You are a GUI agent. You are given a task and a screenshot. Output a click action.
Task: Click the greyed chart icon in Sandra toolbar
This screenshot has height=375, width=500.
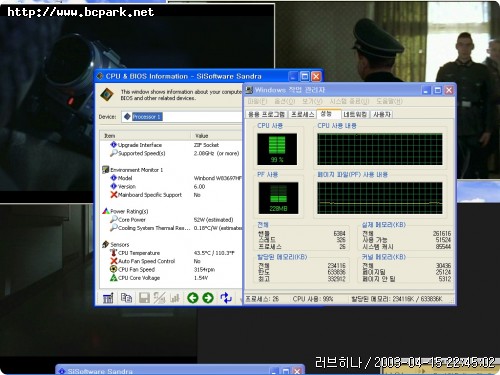pyautogui.click(x=175, y=298)
